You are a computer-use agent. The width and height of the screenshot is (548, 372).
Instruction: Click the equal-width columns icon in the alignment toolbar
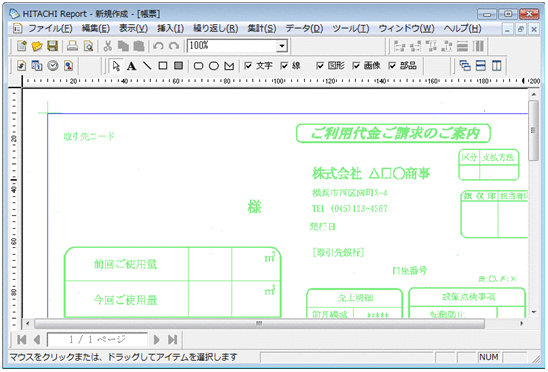[x=478, y=46]
